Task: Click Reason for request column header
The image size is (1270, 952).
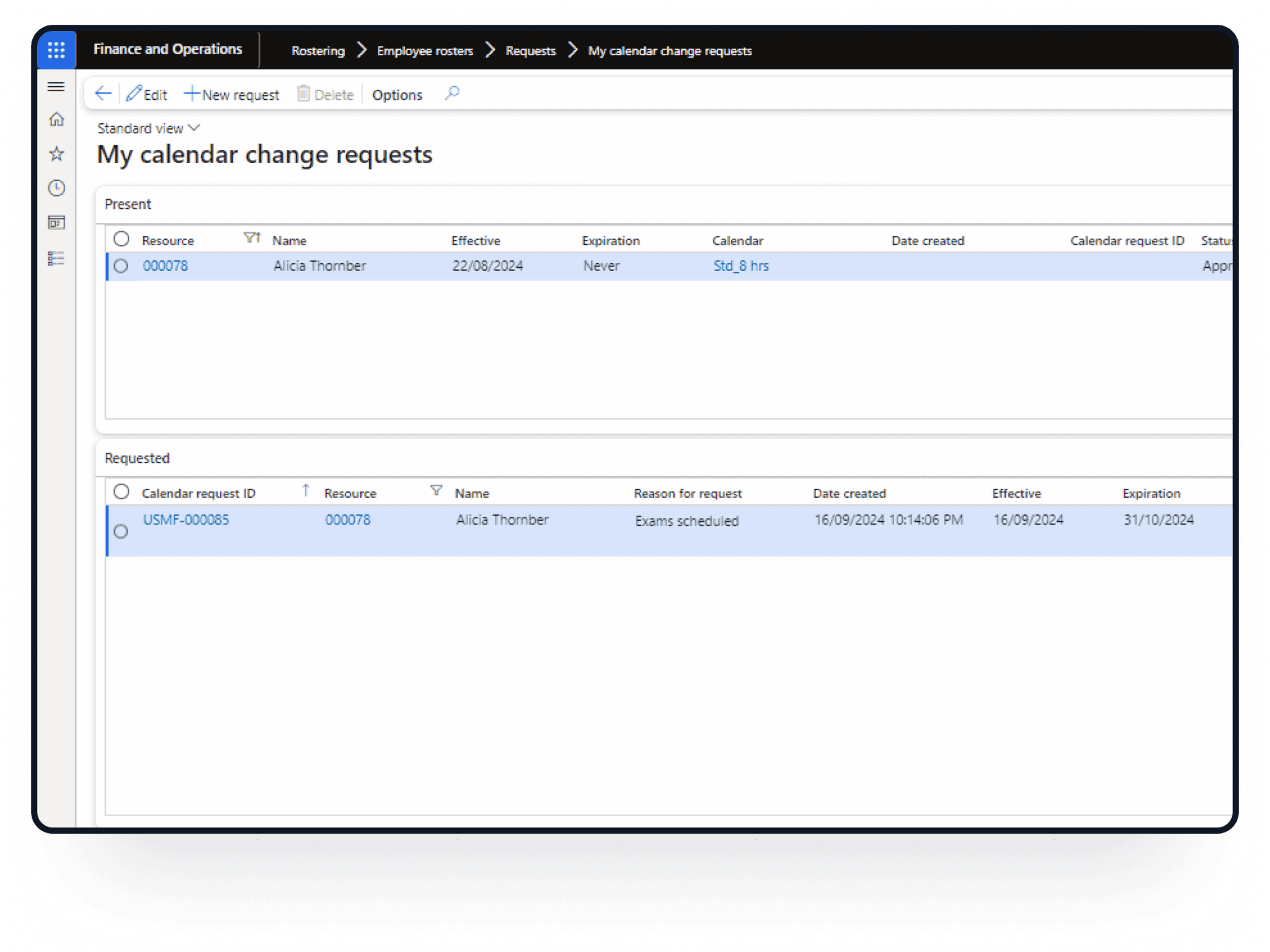Action: pos(688,493)
